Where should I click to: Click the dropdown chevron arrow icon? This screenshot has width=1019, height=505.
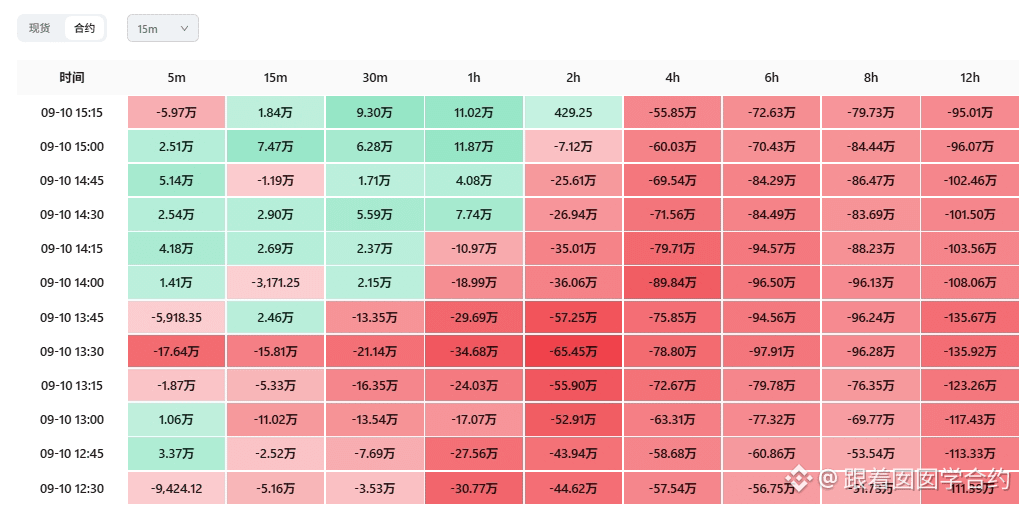point(185,29)
